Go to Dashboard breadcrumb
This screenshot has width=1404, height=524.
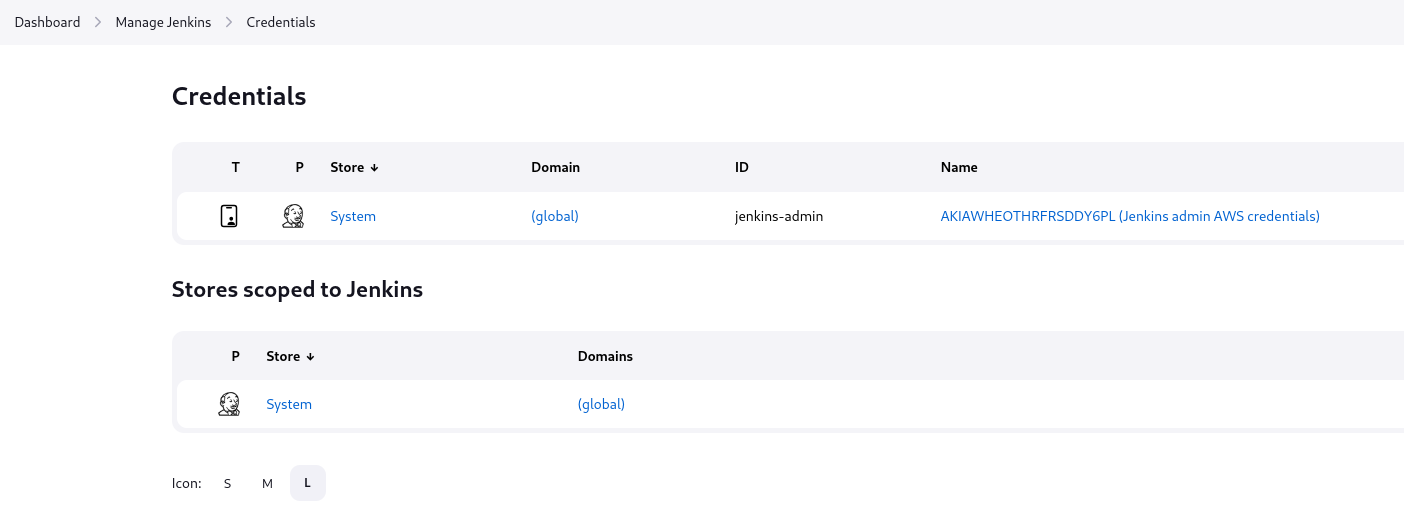click(47, 22)
